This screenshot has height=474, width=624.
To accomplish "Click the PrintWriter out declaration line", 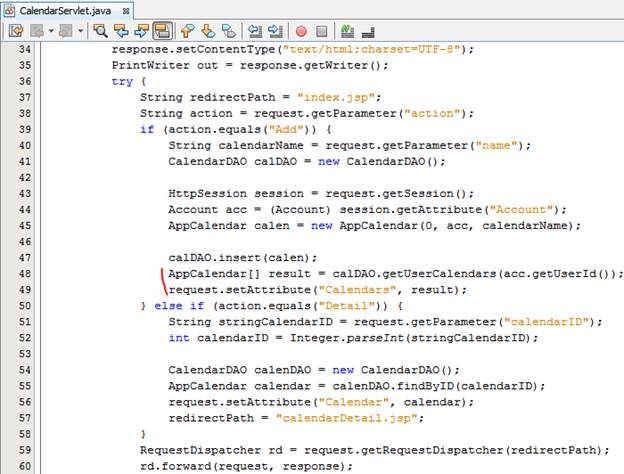I will click(x=250, y=65).
